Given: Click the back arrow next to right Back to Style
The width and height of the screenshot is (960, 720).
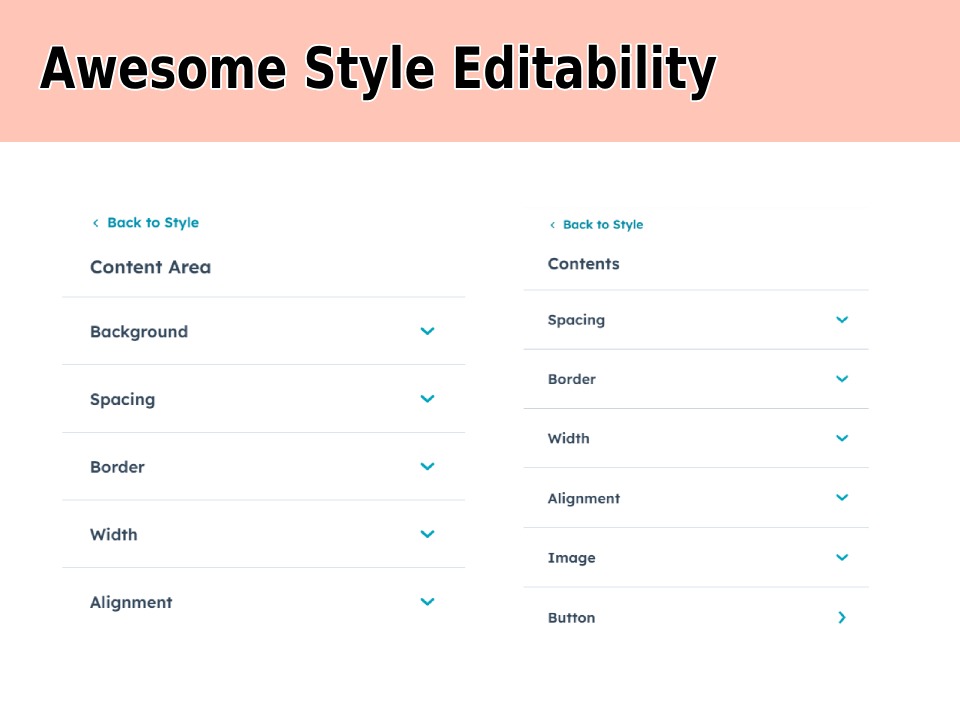Looking at the screenshot, I should (x=551, y=224).
